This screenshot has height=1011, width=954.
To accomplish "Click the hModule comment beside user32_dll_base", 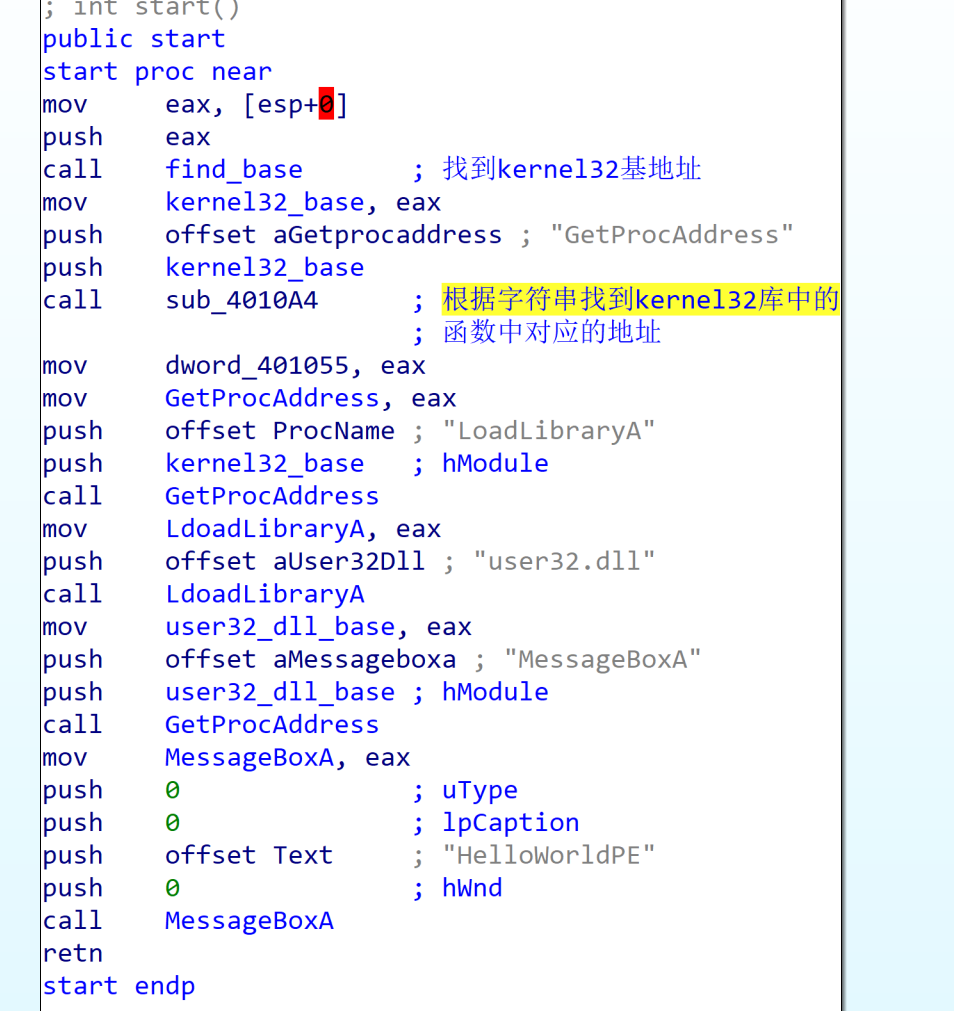I will (x=495, y=692).
